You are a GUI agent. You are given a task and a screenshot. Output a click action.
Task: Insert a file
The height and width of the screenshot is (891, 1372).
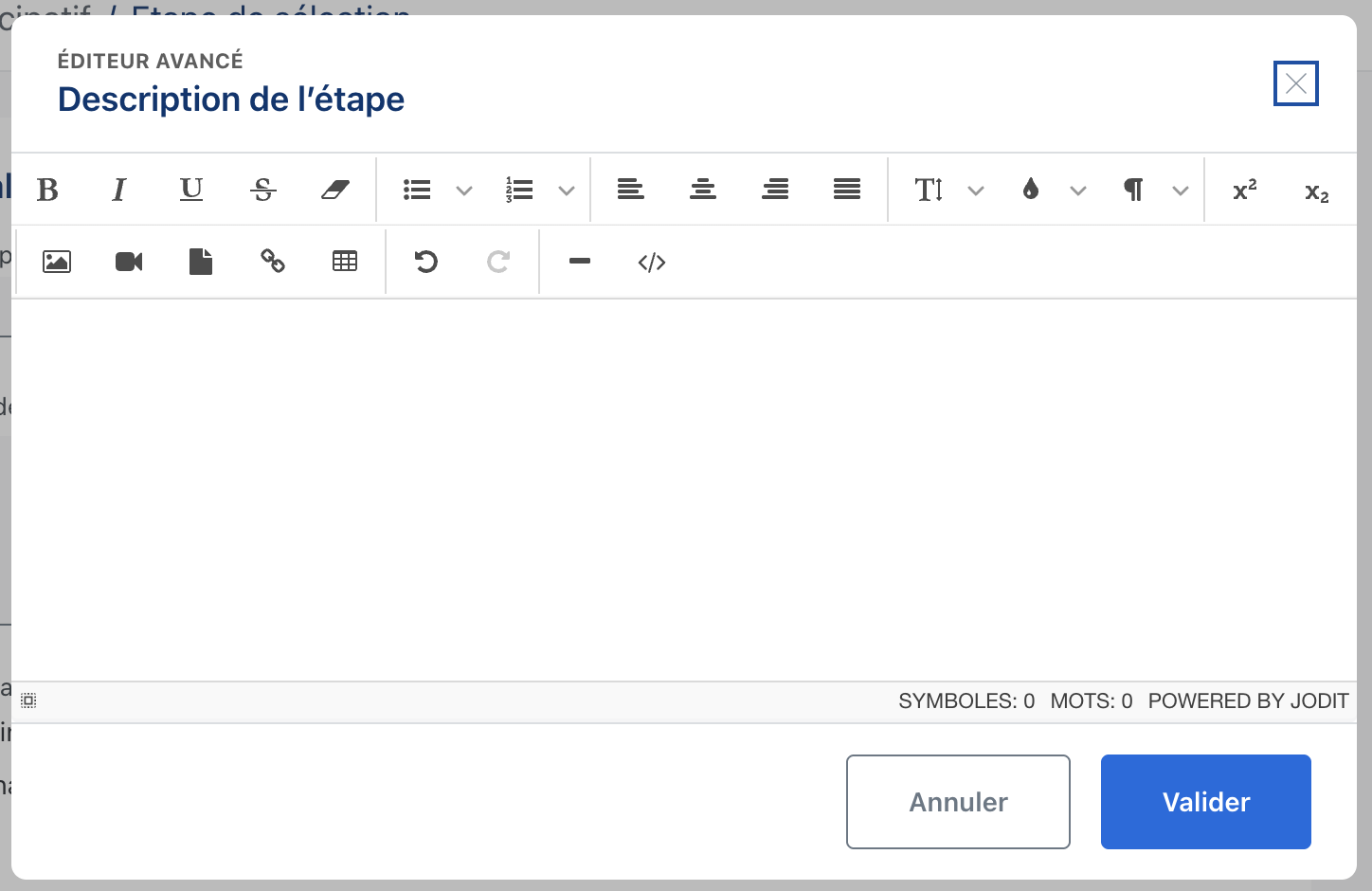201,262
